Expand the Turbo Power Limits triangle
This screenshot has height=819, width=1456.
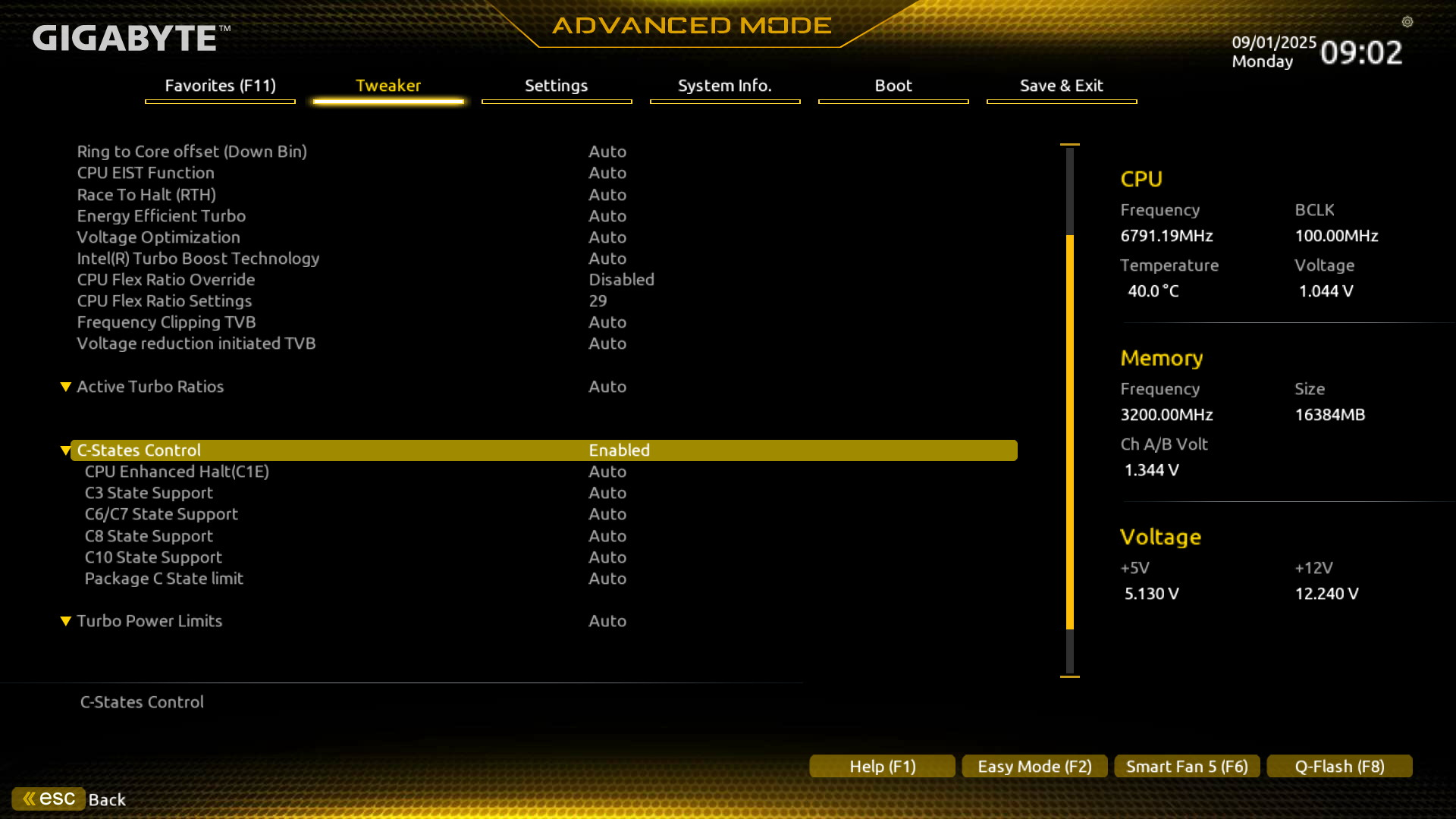point(66,621)
